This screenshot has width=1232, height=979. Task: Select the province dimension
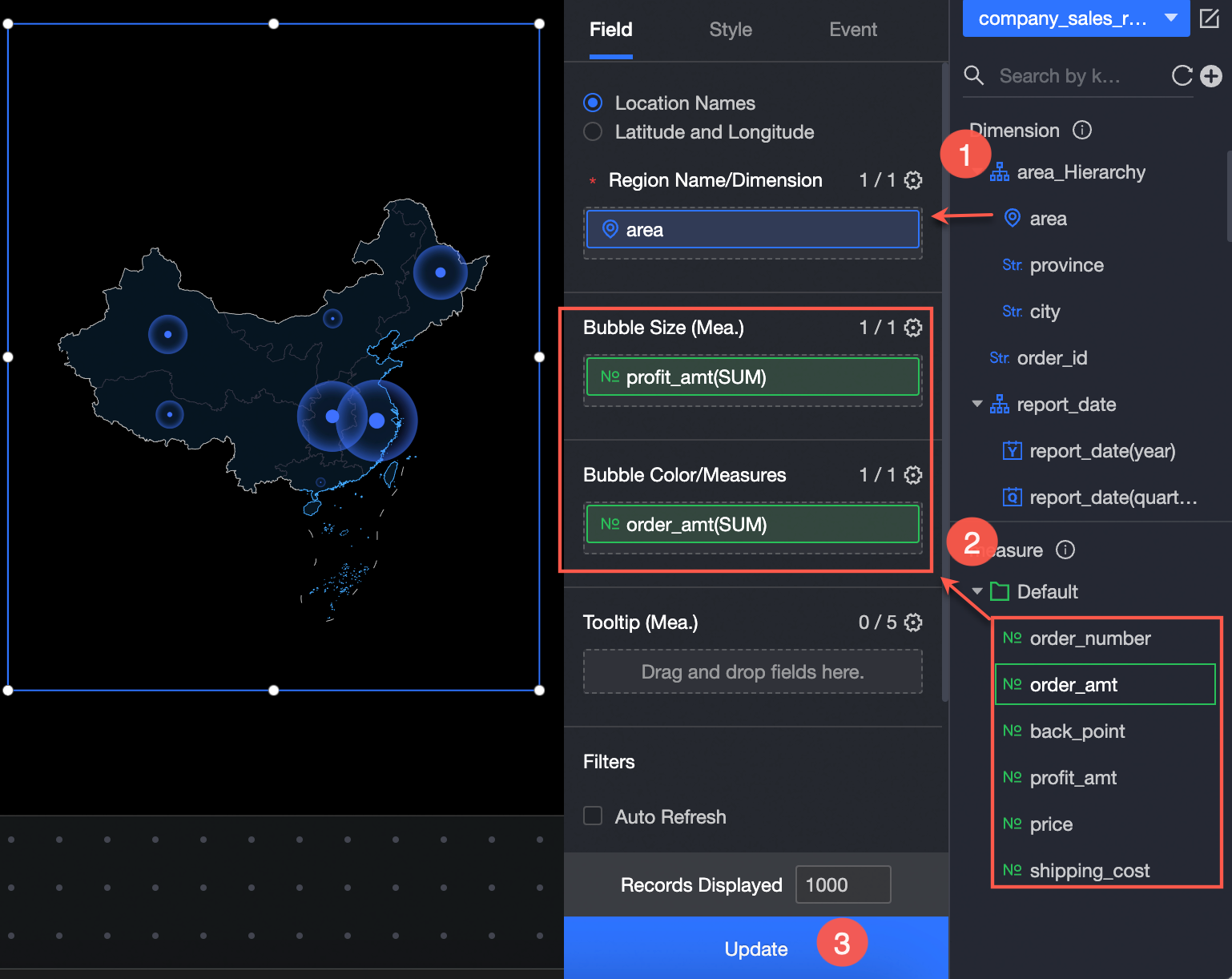(1066, 265)
